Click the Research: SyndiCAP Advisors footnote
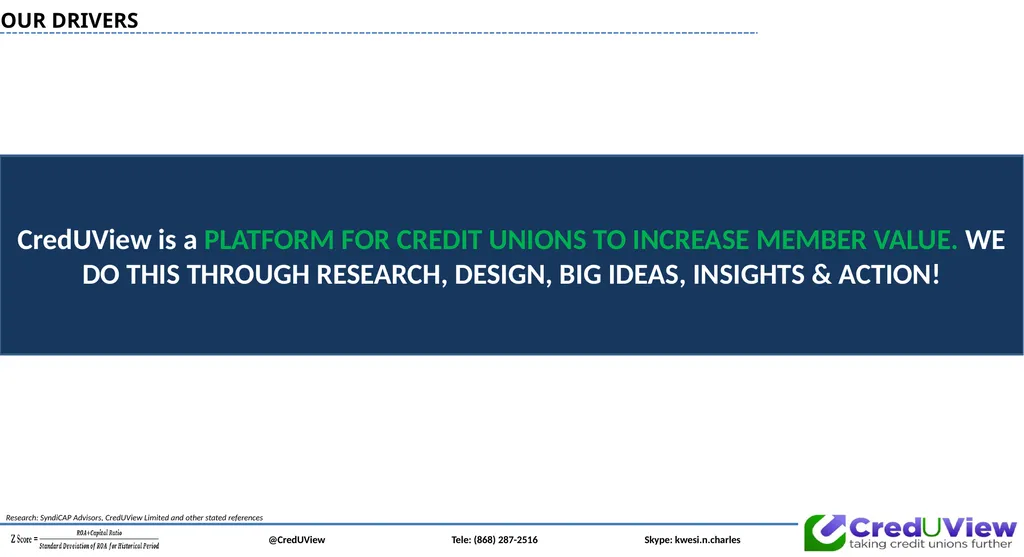This screenshot has height=557, width=1024. coord(134,517)
